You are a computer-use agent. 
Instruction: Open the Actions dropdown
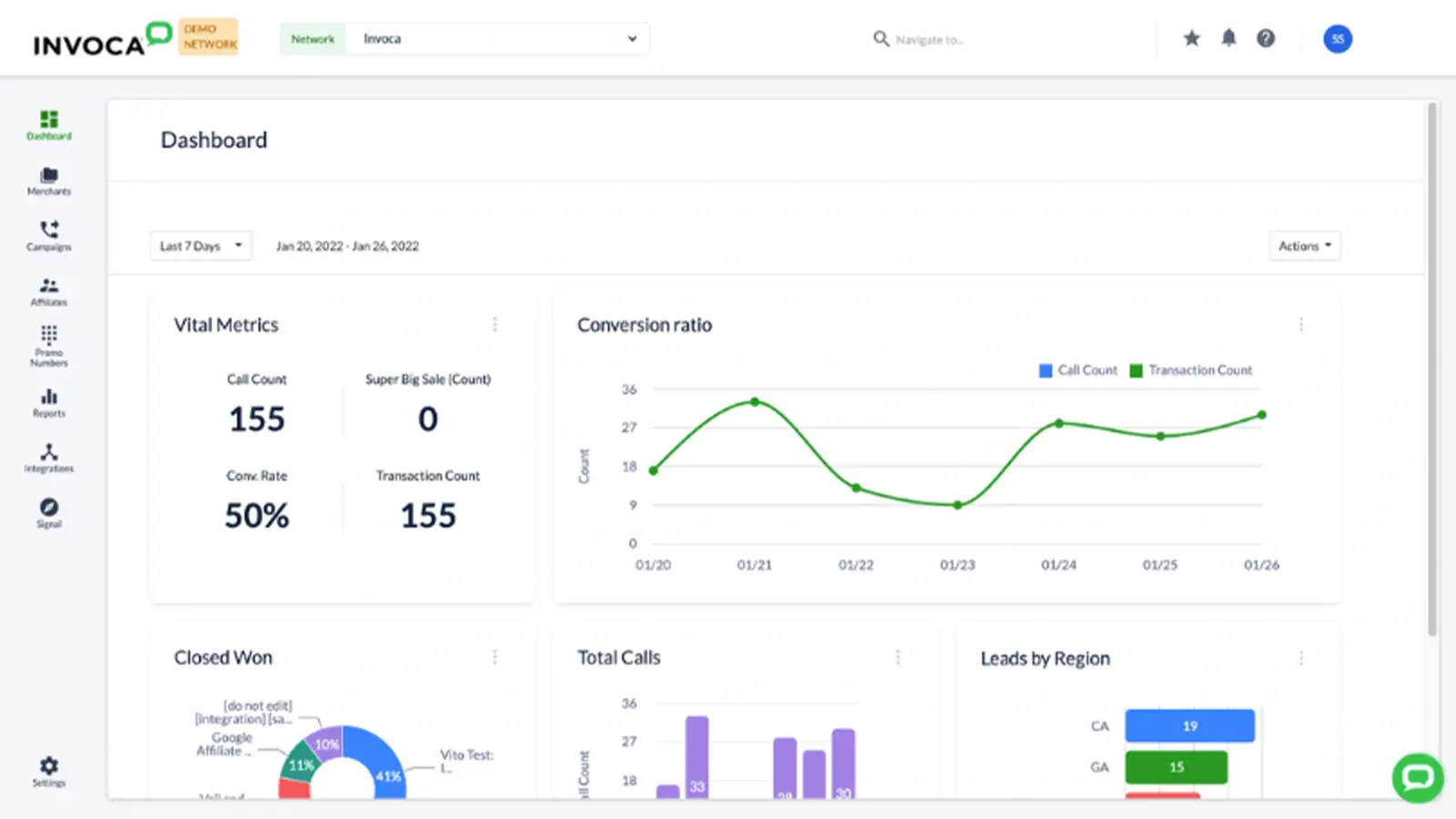tap(1305, 246)
